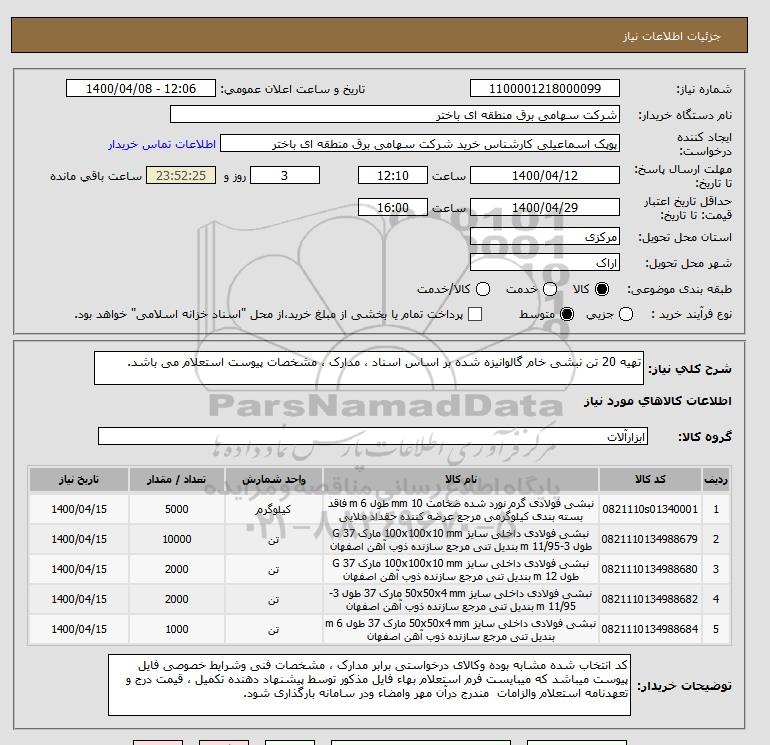Click the request creator name field

click(420, 144)
